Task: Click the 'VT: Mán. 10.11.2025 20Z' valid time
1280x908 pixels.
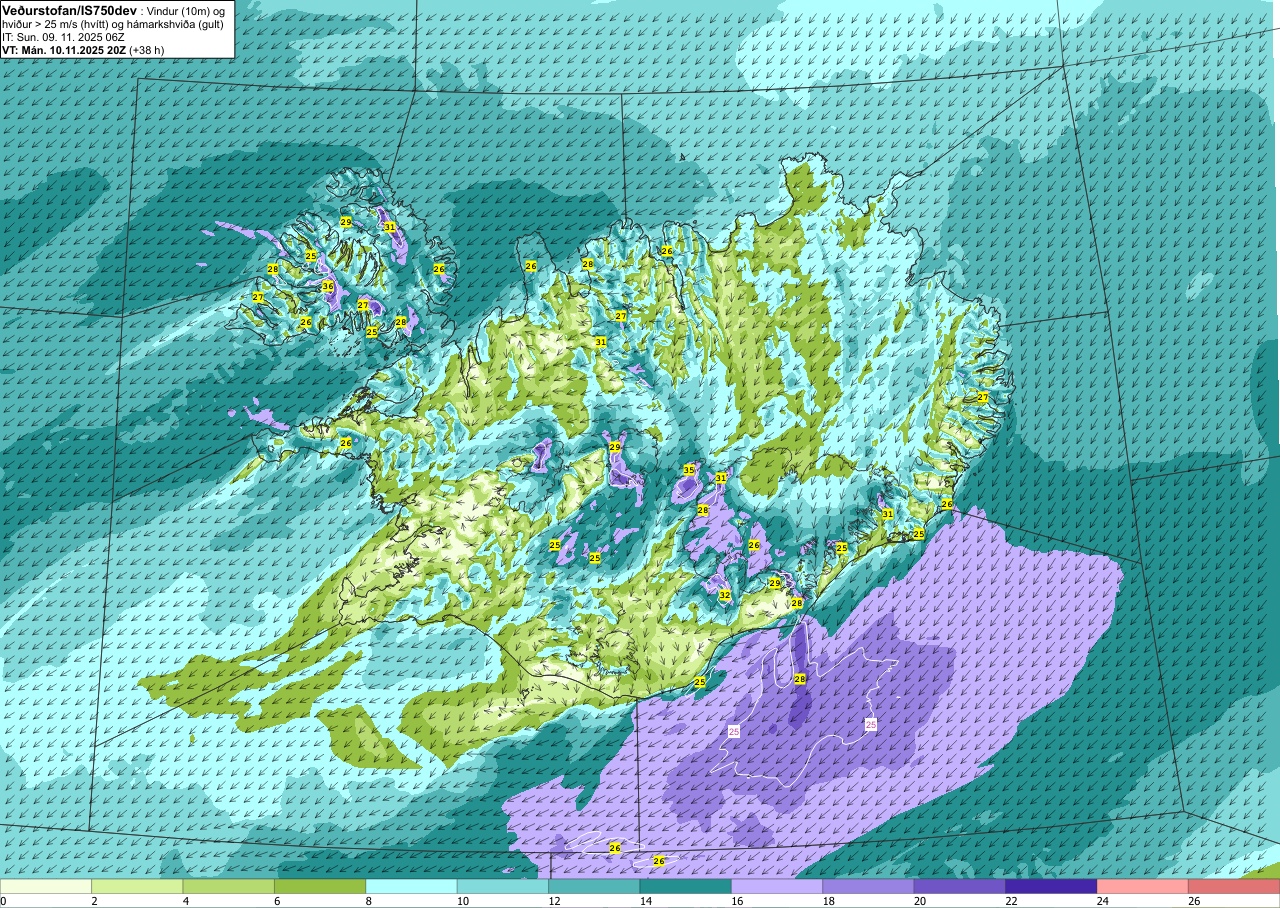Action: pyautogui.click(x=62, y=49)
